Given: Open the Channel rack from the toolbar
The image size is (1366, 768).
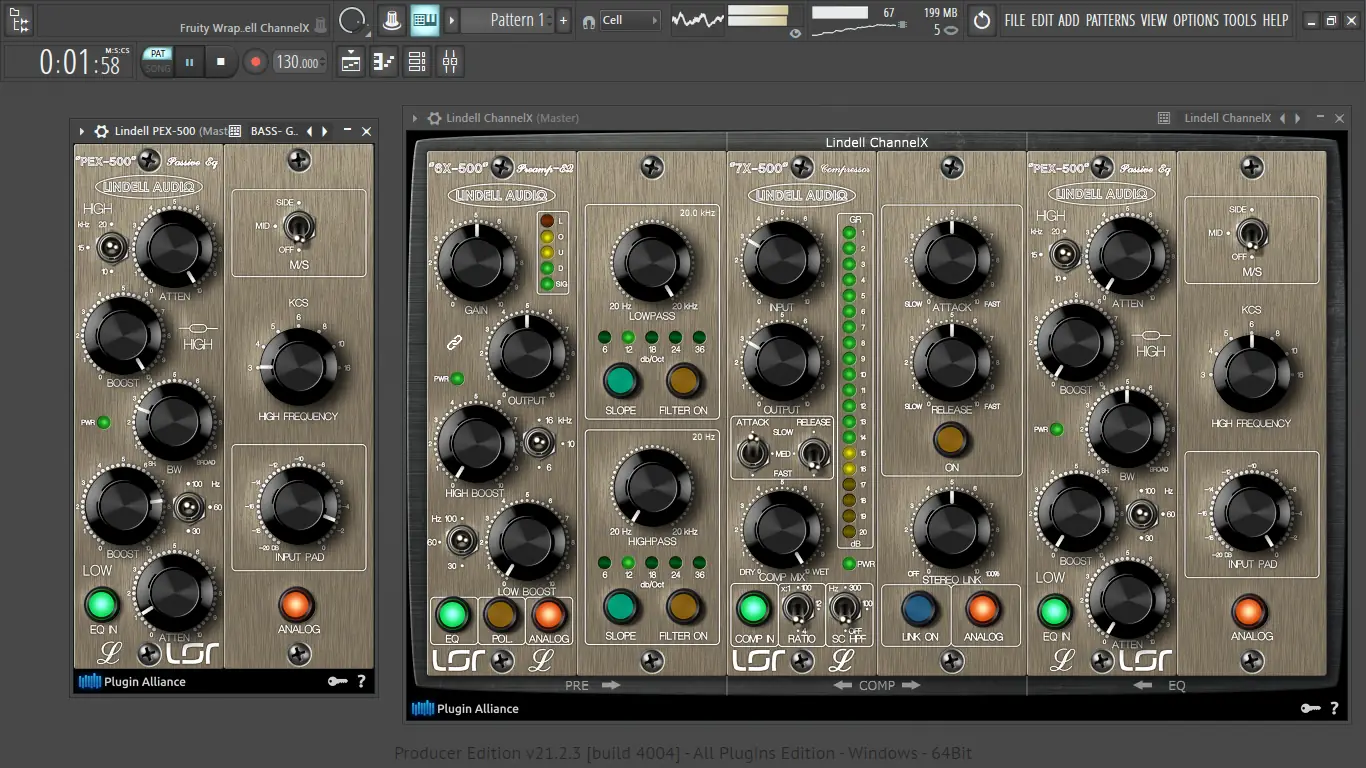Looking at the screenshot, I should pos(417,61).
